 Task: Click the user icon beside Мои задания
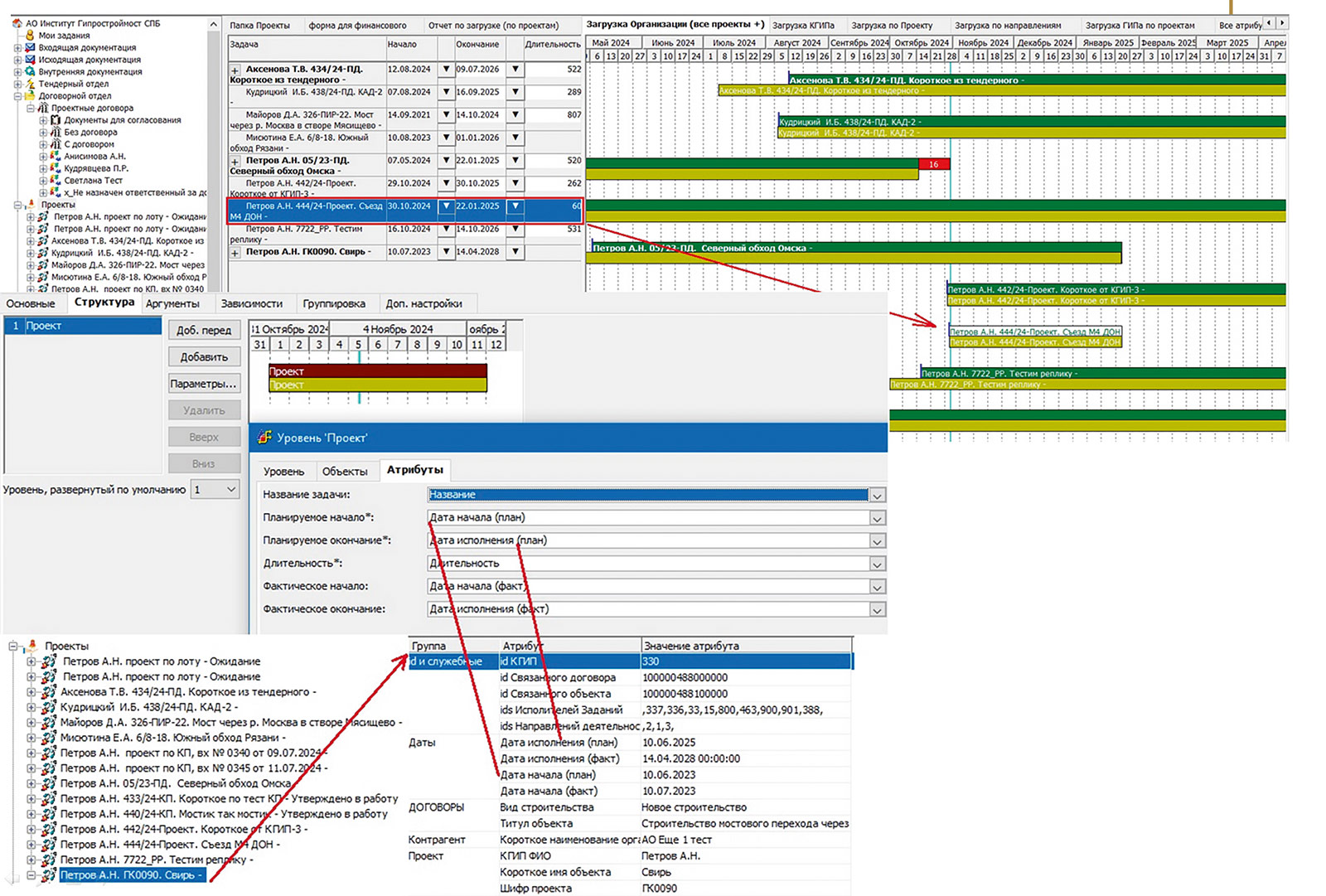click(30, 36)
